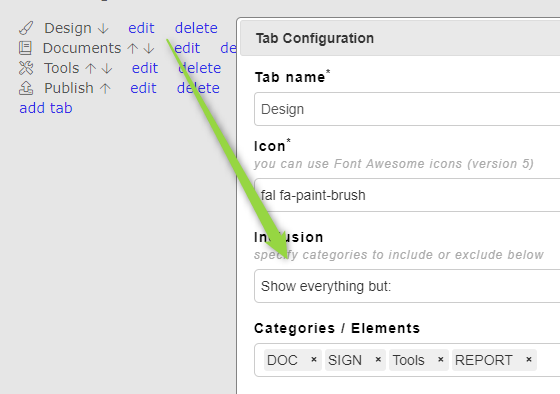Open the Inclusion 'Show everything but:' dropdown

click(407, 286)
